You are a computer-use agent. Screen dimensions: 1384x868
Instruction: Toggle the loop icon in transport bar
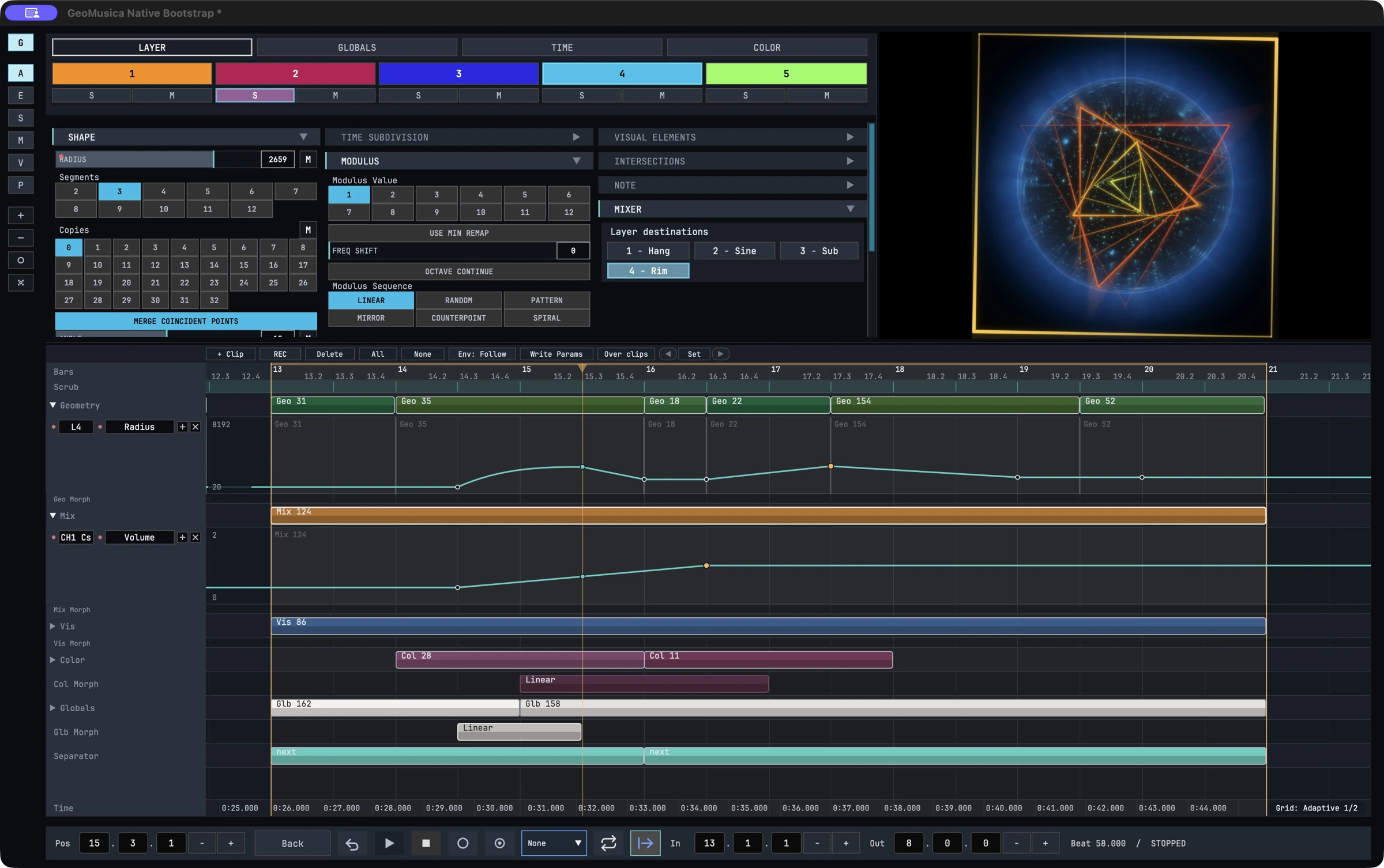(608, 843)
